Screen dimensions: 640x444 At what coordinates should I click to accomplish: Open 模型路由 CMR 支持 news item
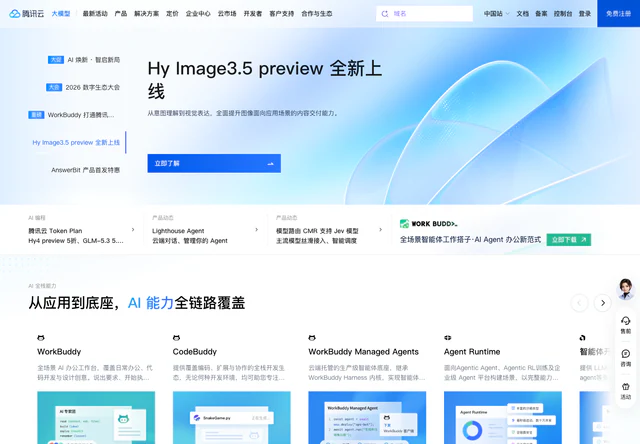coord(317,235)
